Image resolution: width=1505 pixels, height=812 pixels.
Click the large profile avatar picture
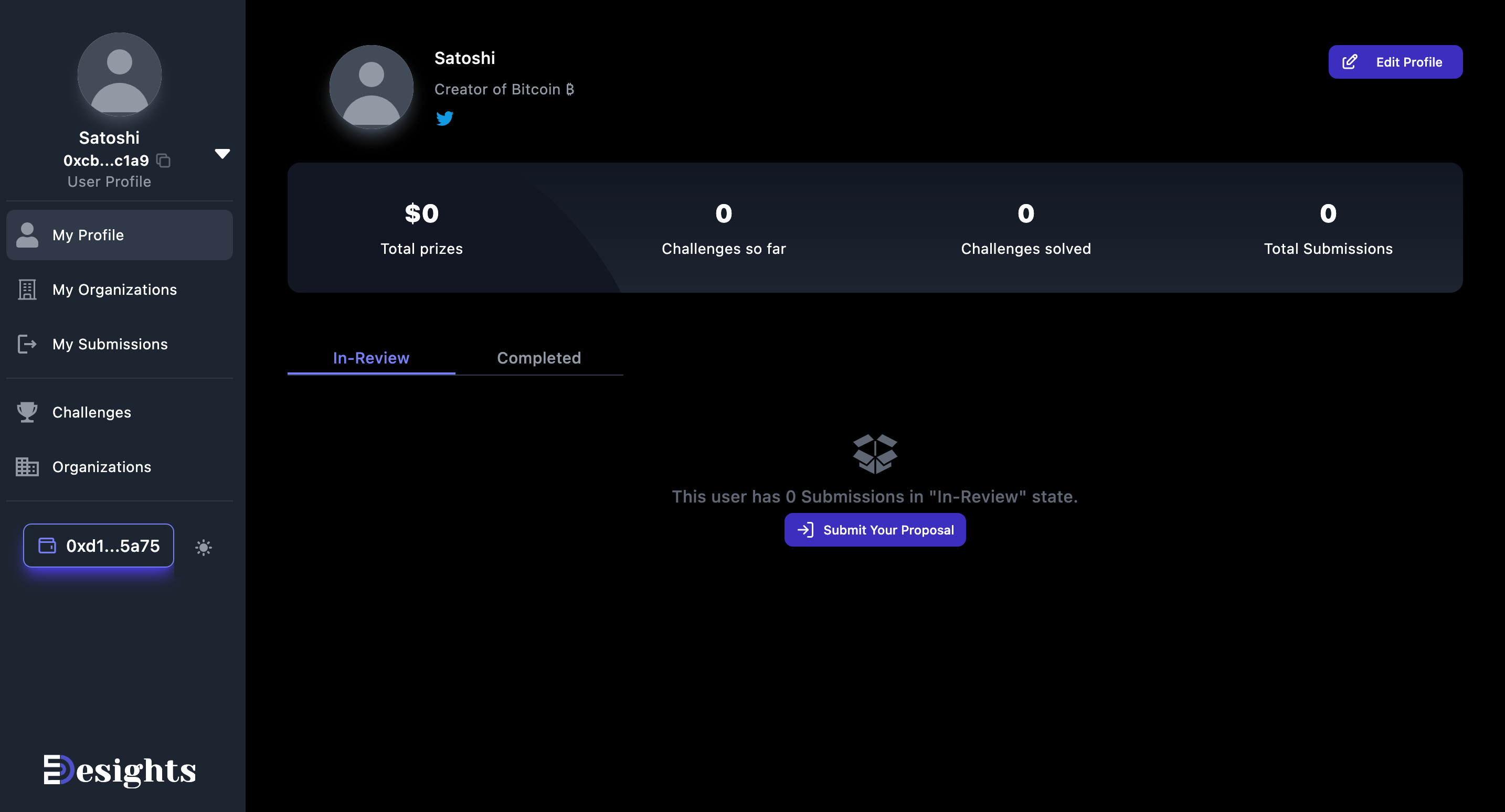click(x=371, y=87)
